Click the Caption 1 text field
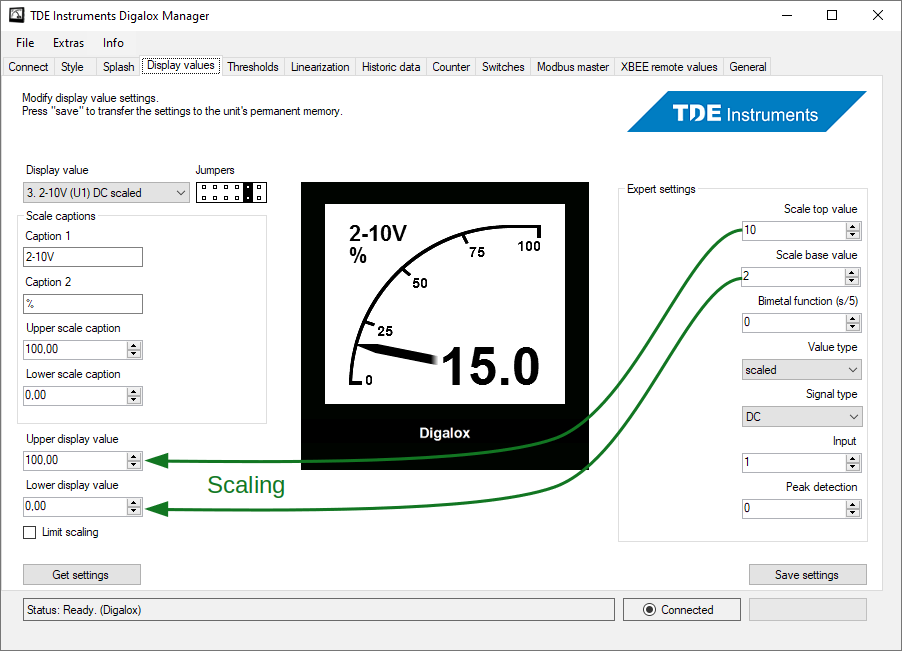 click(83, 257)
